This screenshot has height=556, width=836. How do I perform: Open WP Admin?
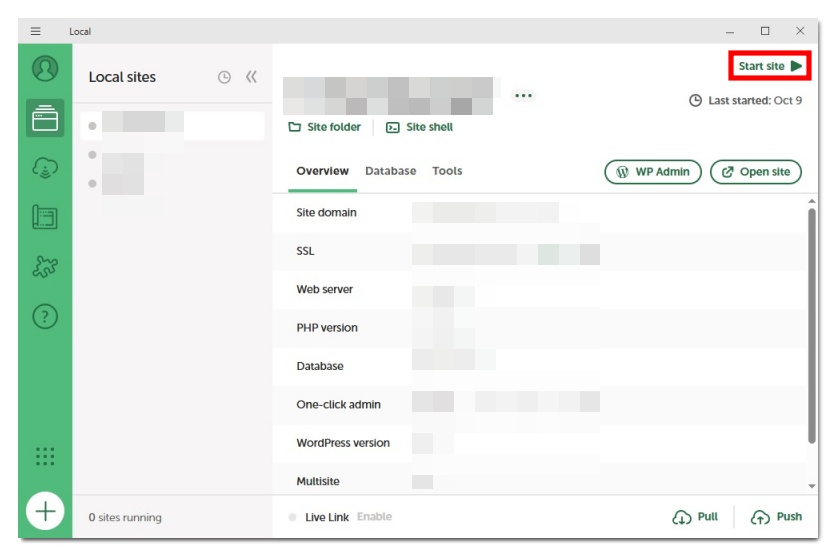click(x=653, y=172)
